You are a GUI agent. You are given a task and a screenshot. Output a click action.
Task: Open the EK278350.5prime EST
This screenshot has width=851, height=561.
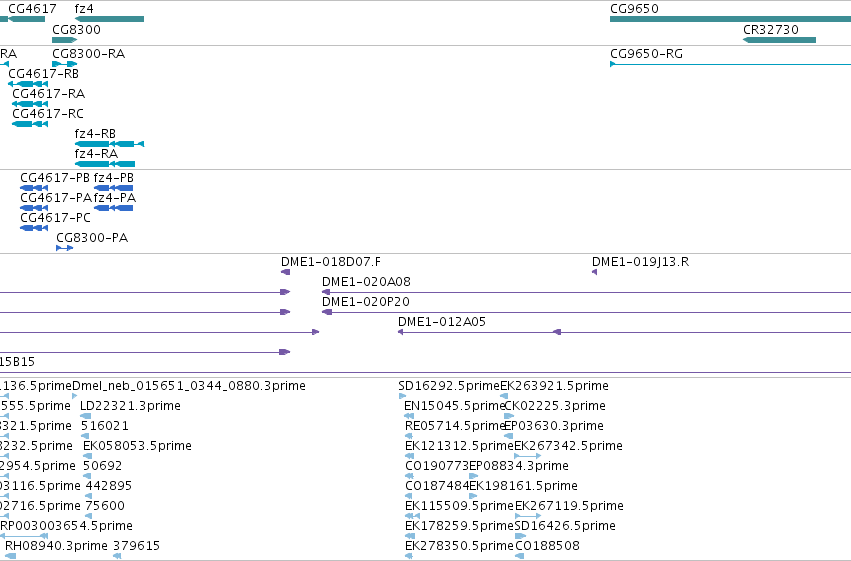coord(409,556)
